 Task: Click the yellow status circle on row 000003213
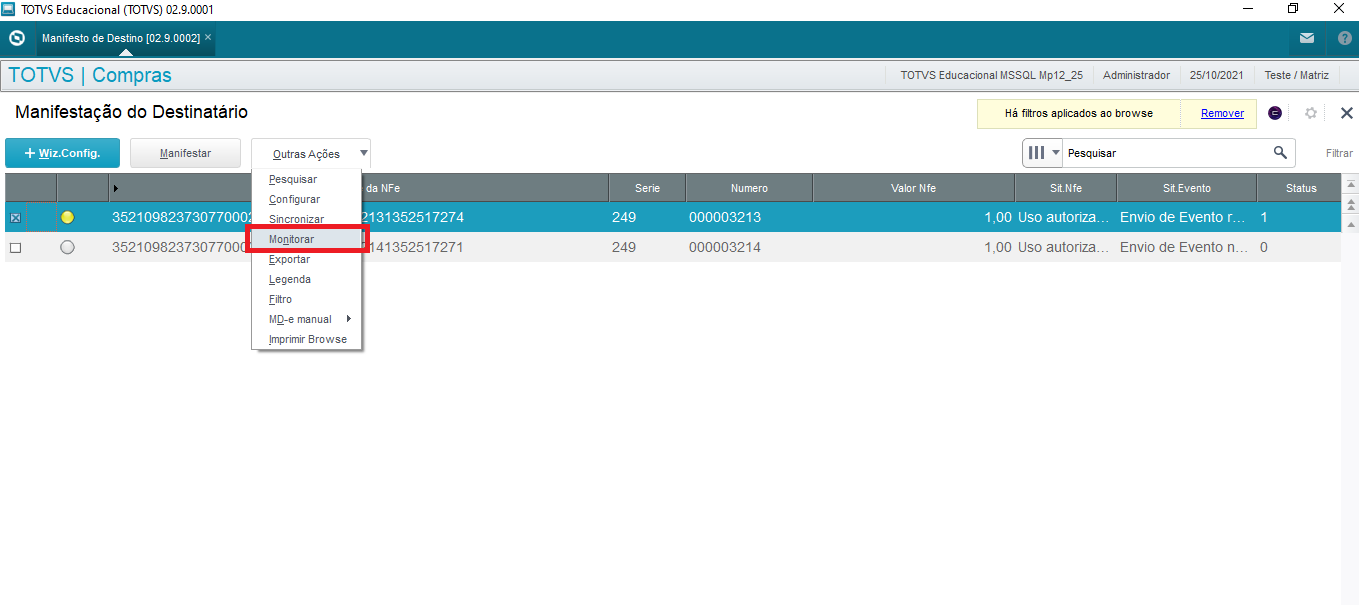[x=67, y=217]
